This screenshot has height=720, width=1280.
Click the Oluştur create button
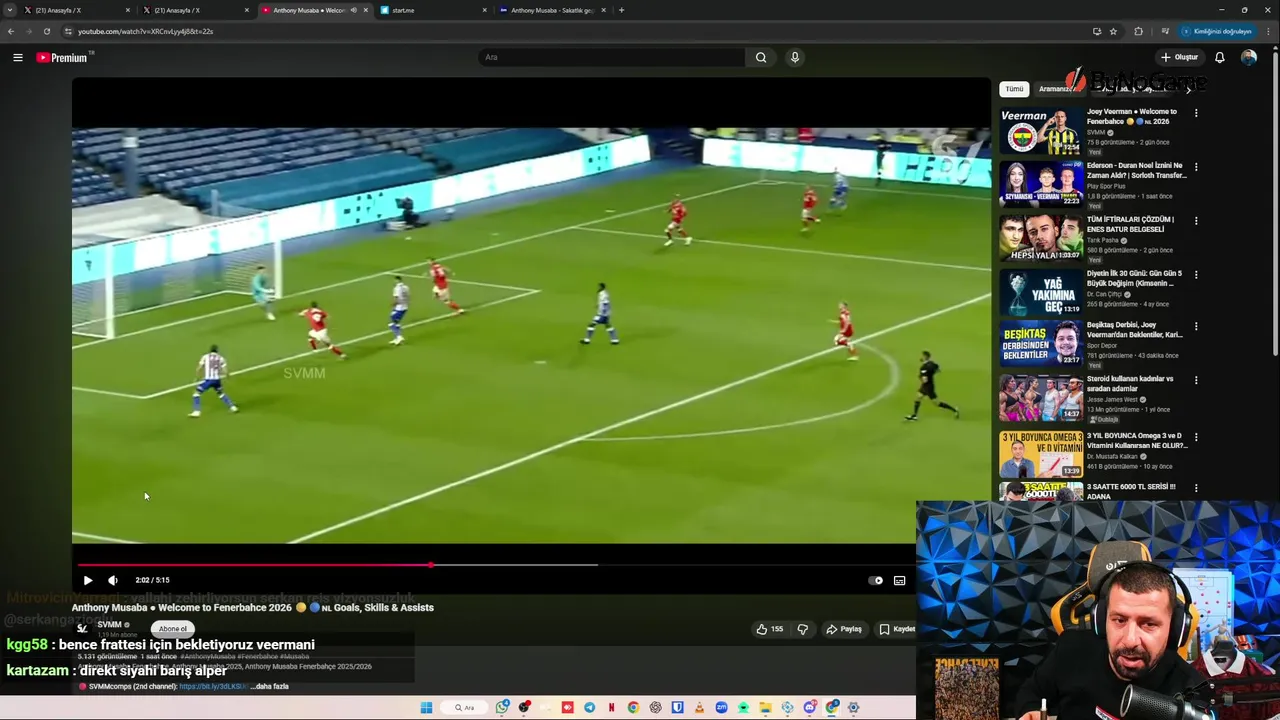(1179, 57)
